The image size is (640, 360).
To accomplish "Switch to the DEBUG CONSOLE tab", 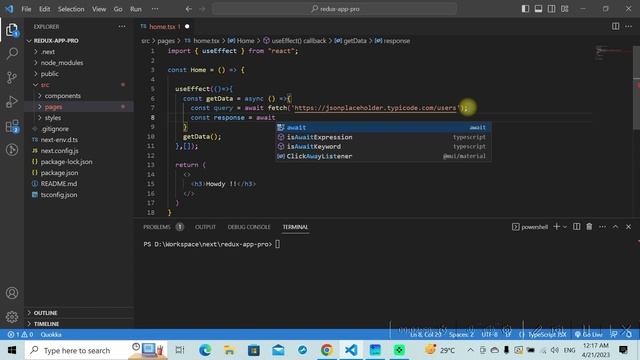I will [249, 227].
